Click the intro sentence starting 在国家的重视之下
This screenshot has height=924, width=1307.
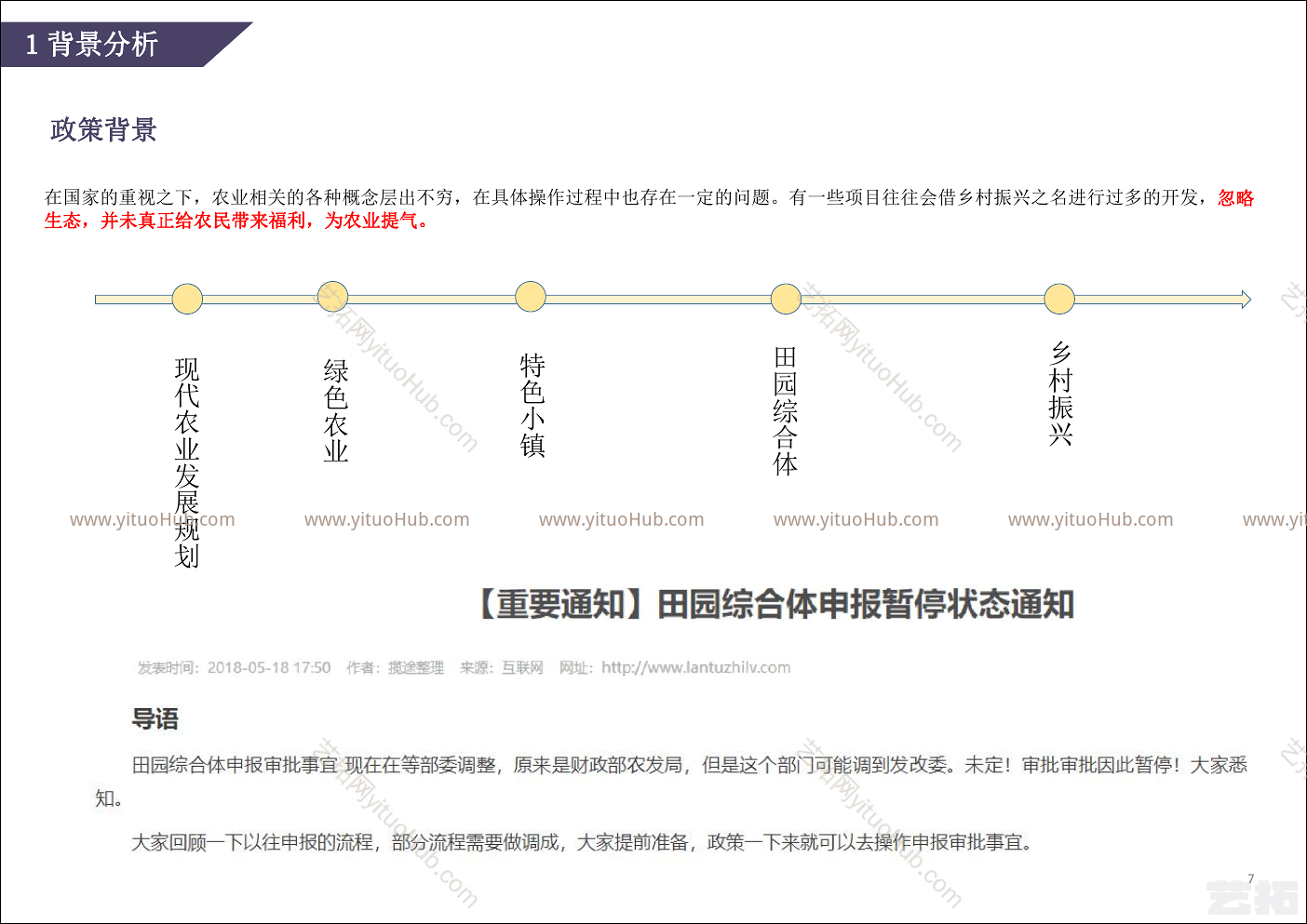point(650,208)
